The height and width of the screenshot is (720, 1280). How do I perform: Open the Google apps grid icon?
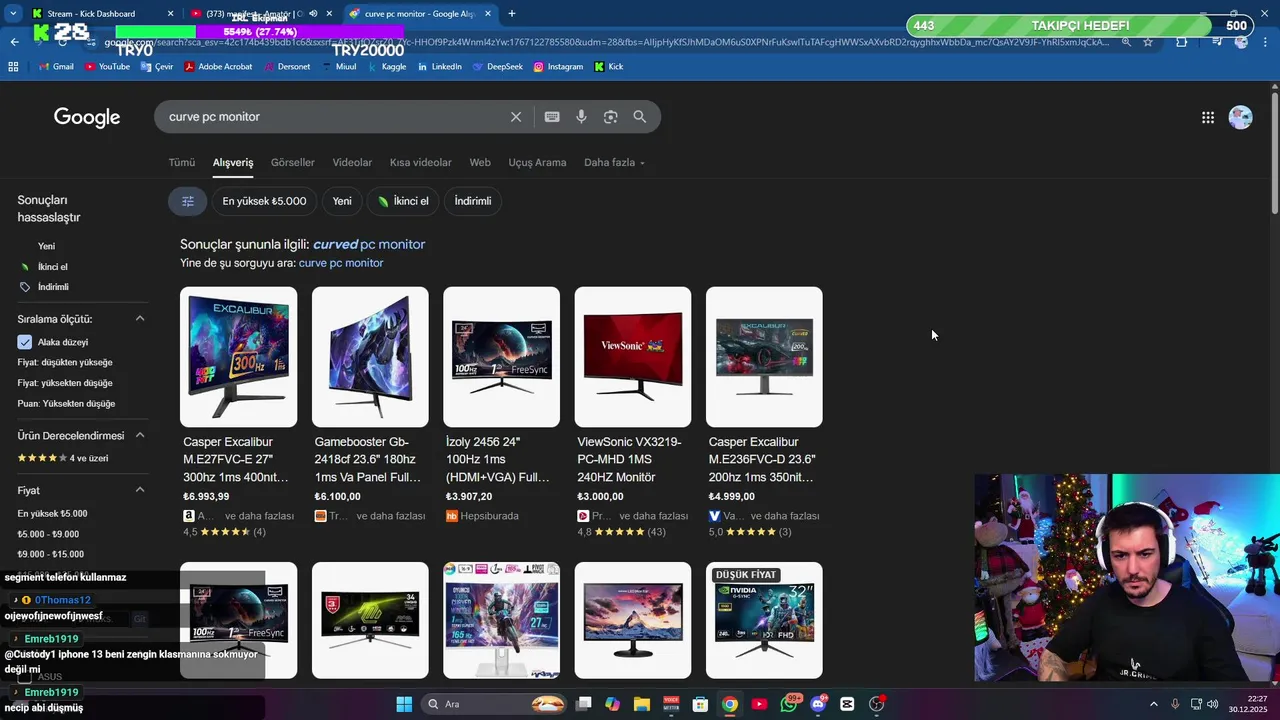[1208, 117]
